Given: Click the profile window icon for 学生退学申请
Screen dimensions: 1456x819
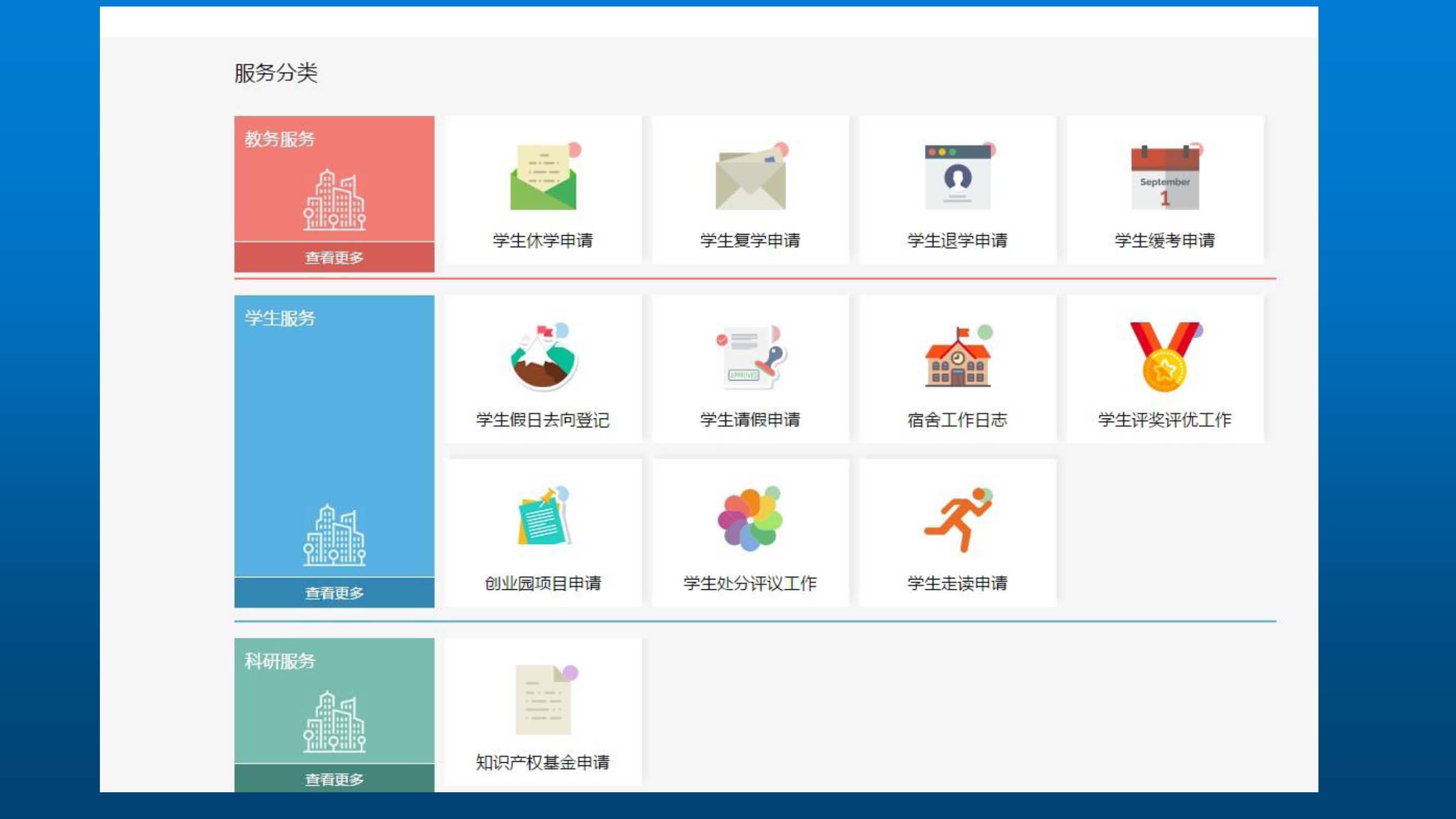Looking at the screenshot, I should (958, 177).
